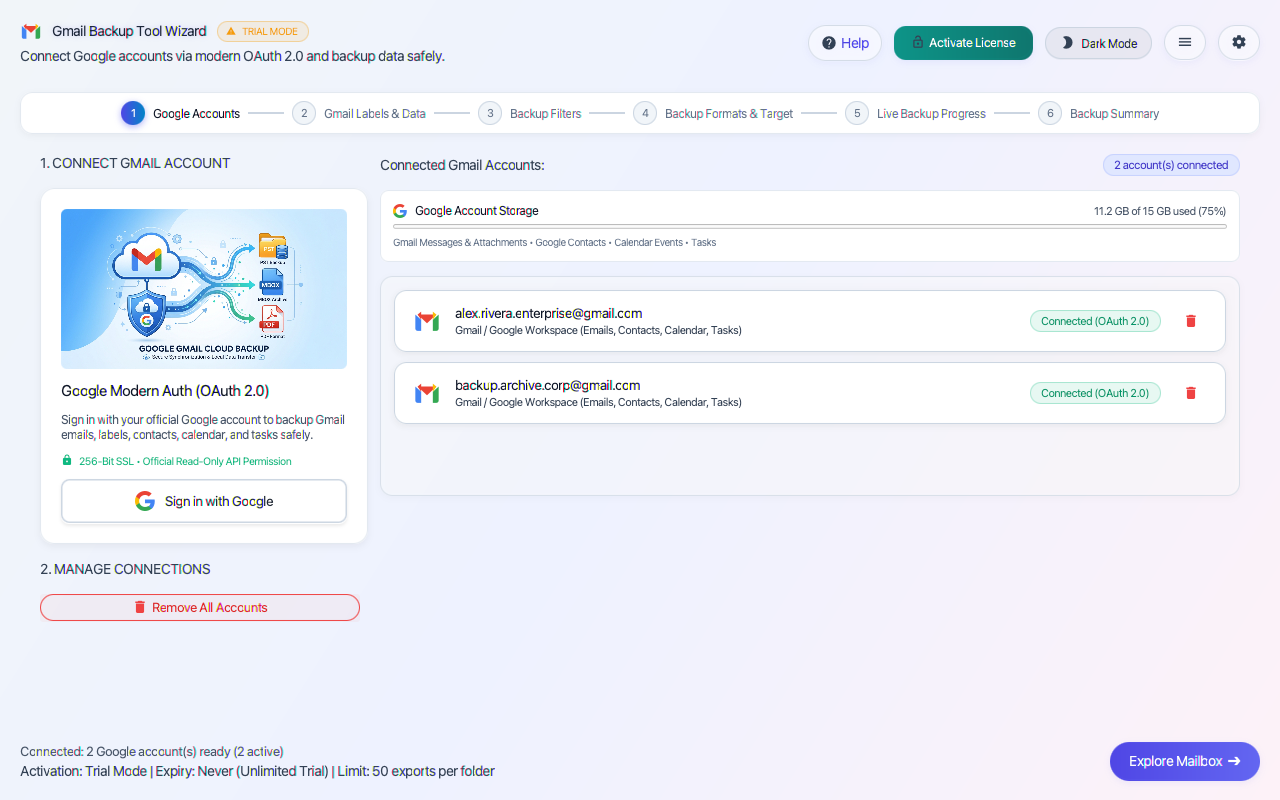
Task: Go to step 2 Gmail Labels & Data
Action: point(359,113)
